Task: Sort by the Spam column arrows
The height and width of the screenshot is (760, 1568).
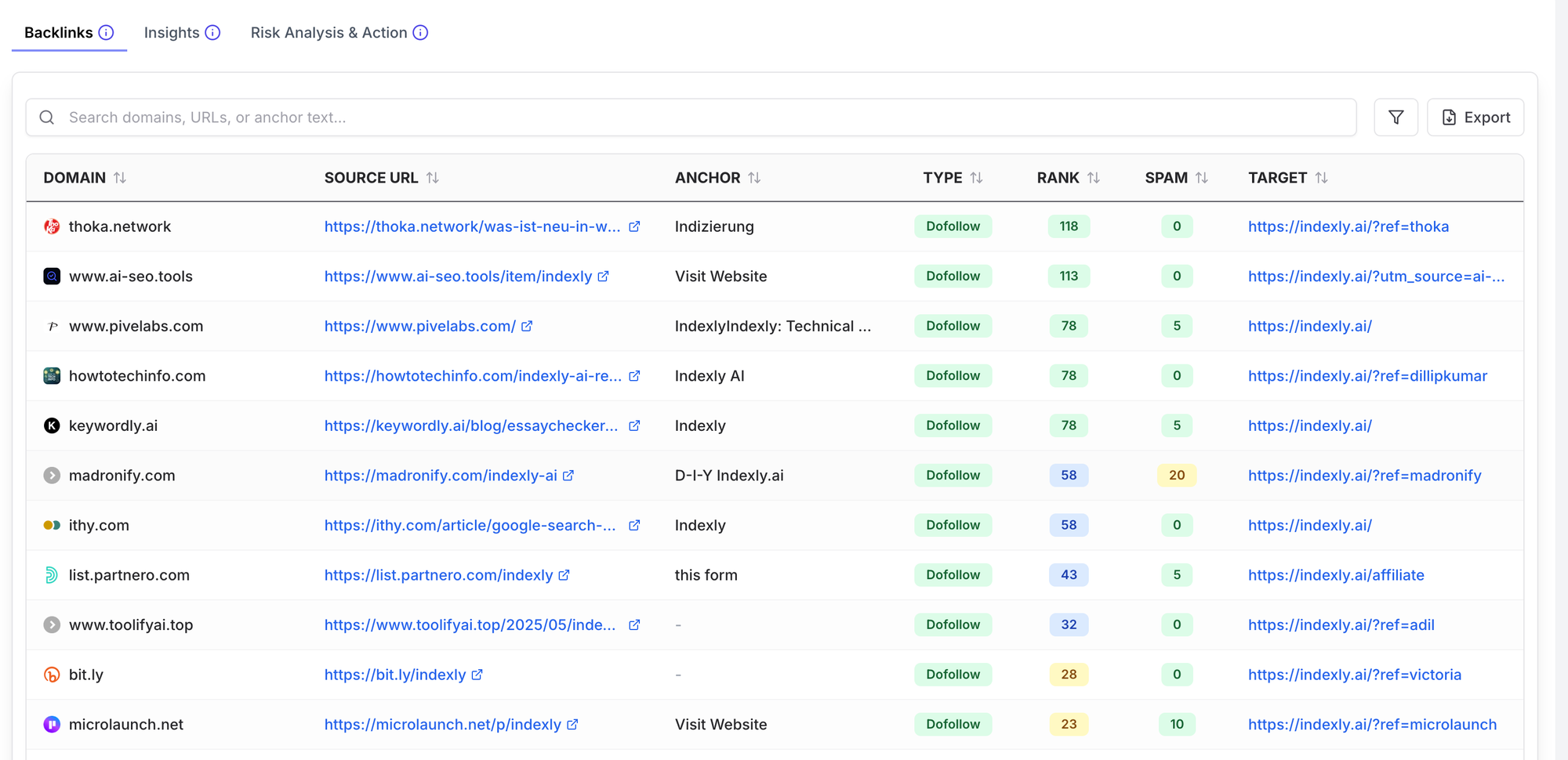Action: pos(1201,178)
